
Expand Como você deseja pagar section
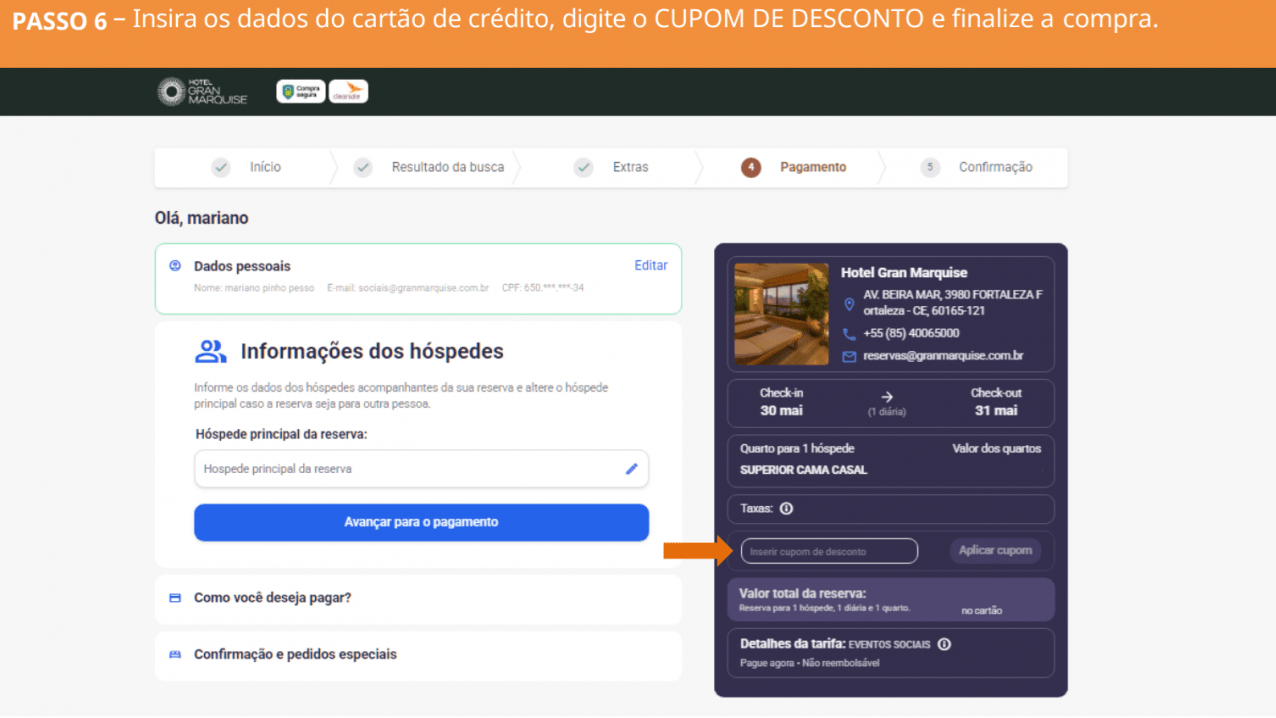[418, 598]
